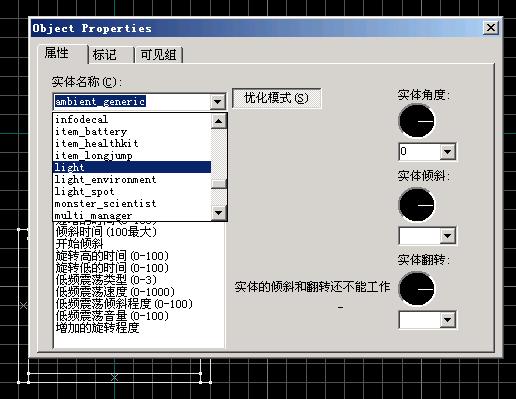The width and height of the screenshot is (516, 399).
Task: Click the dropdown list scroll-down arrow
Action: [x=219, y=212]
